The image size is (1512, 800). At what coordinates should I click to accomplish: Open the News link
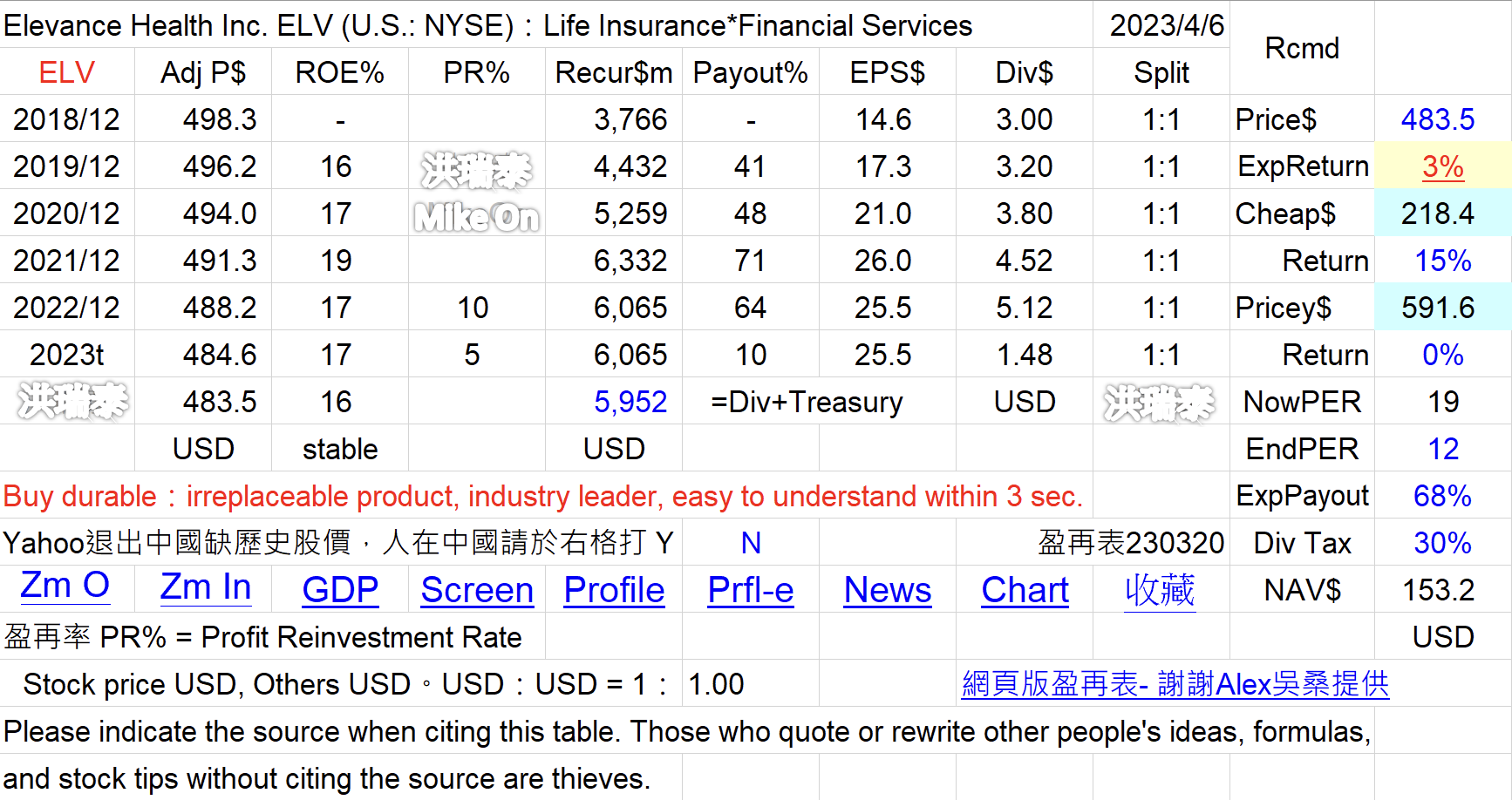pyautogui.click(x=888, y=590)
